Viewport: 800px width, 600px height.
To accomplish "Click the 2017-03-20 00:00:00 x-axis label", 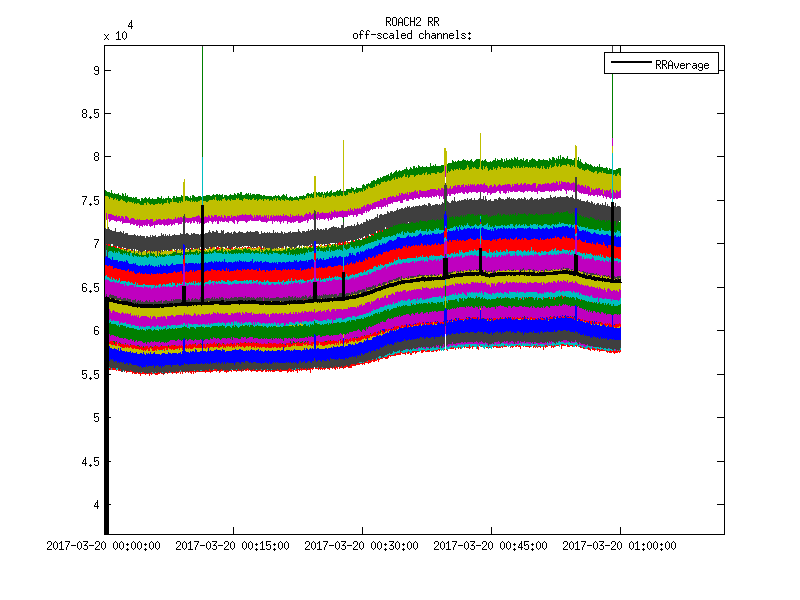I will (x=105, y=546).
